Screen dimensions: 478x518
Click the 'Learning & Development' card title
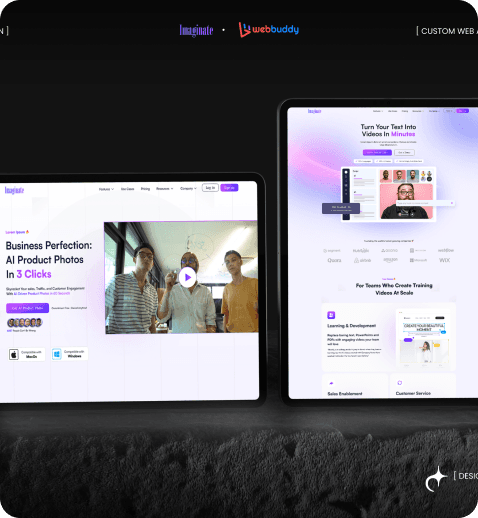tap(351, 326)
